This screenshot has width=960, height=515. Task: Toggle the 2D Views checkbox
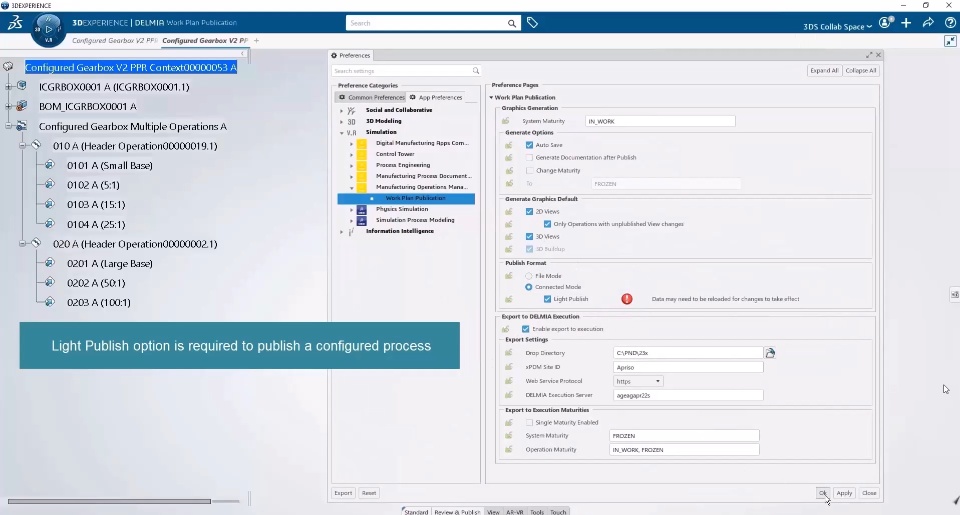point(530,211)
